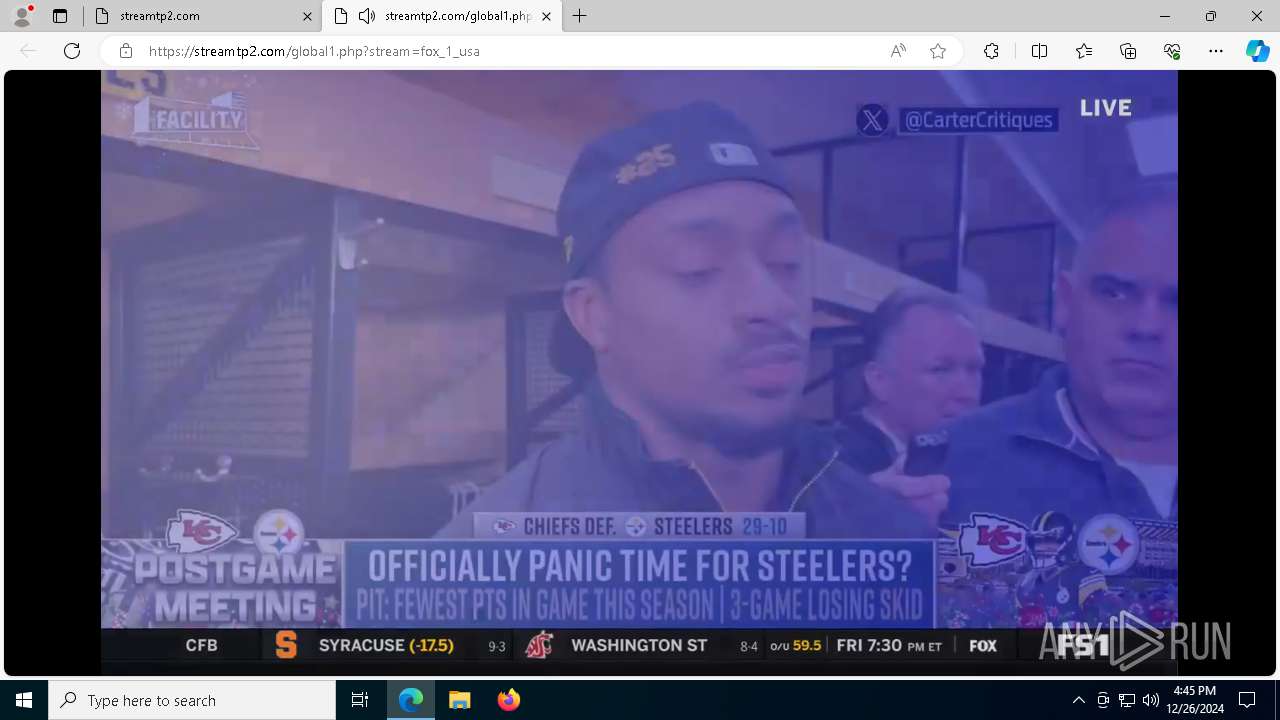Open the Copilot sidebar icon
The width and height of the screenshot is (1280, 720).
click(x=1257, y=51)
